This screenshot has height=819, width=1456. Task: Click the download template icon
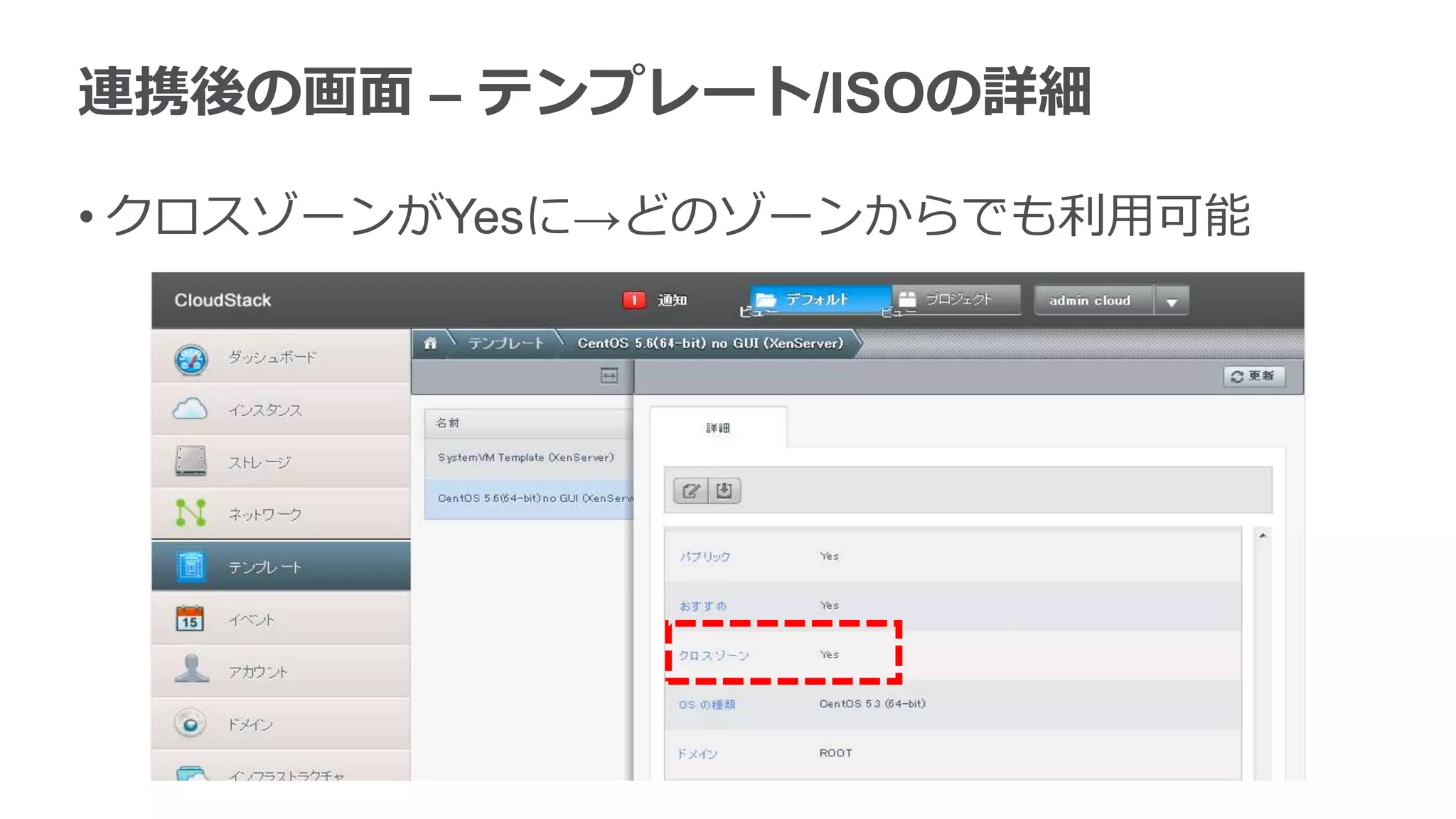[724, 491]
